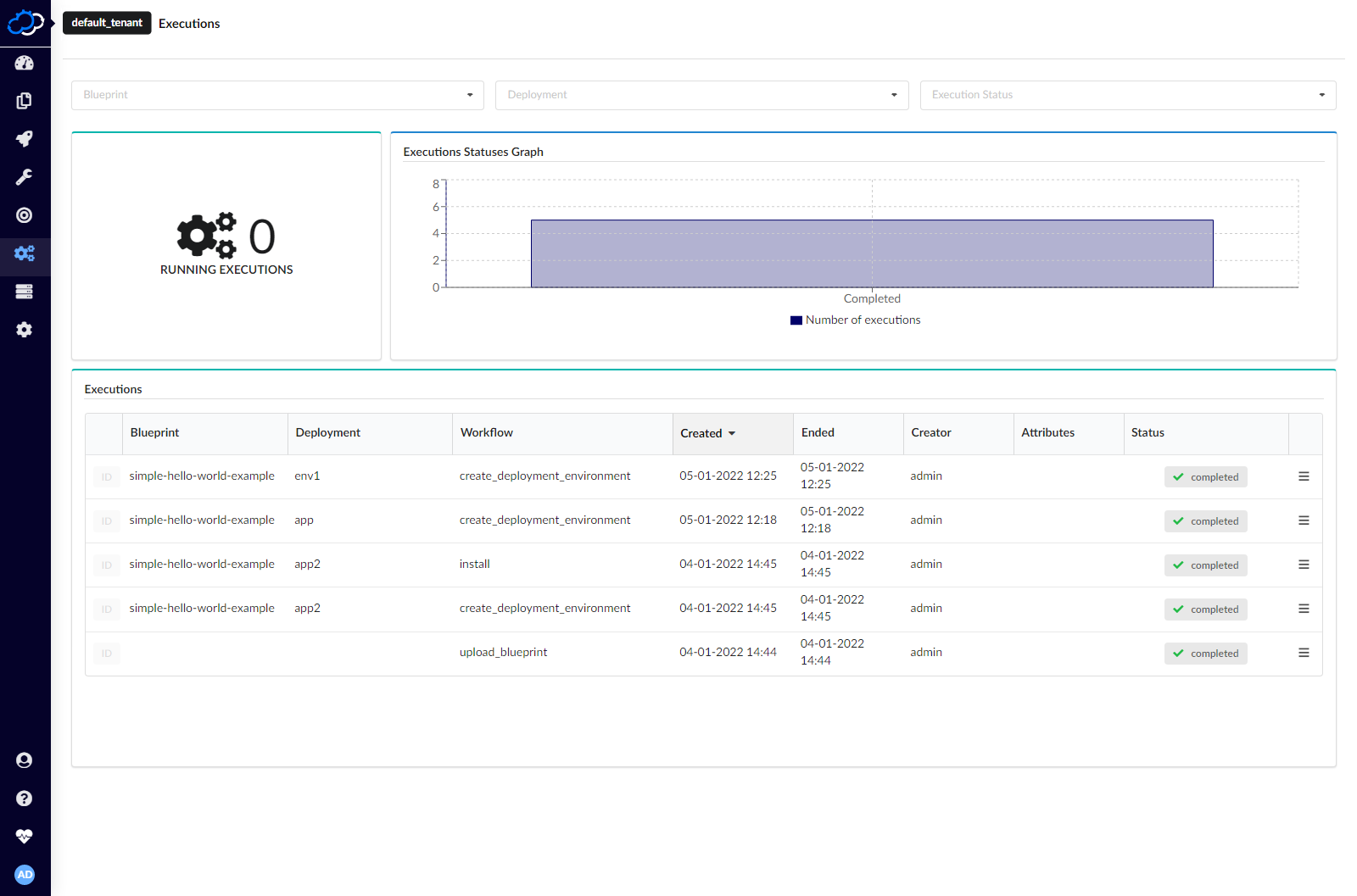Click the default_tenant tenant label
The image size is (1357, 896).
click(x=107, y=23)
